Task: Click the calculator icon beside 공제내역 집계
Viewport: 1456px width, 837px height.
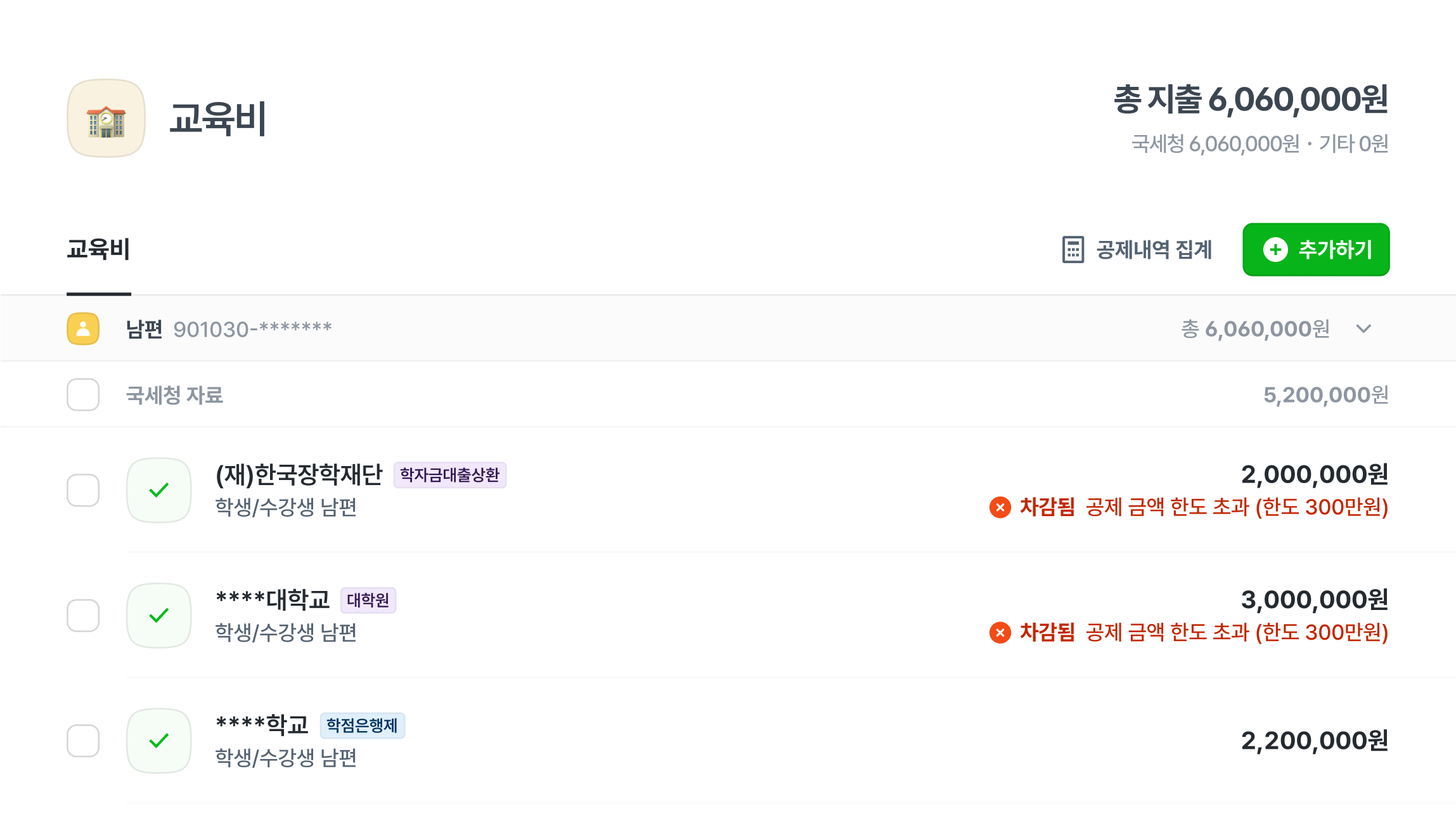Action: pos(1073,250)
